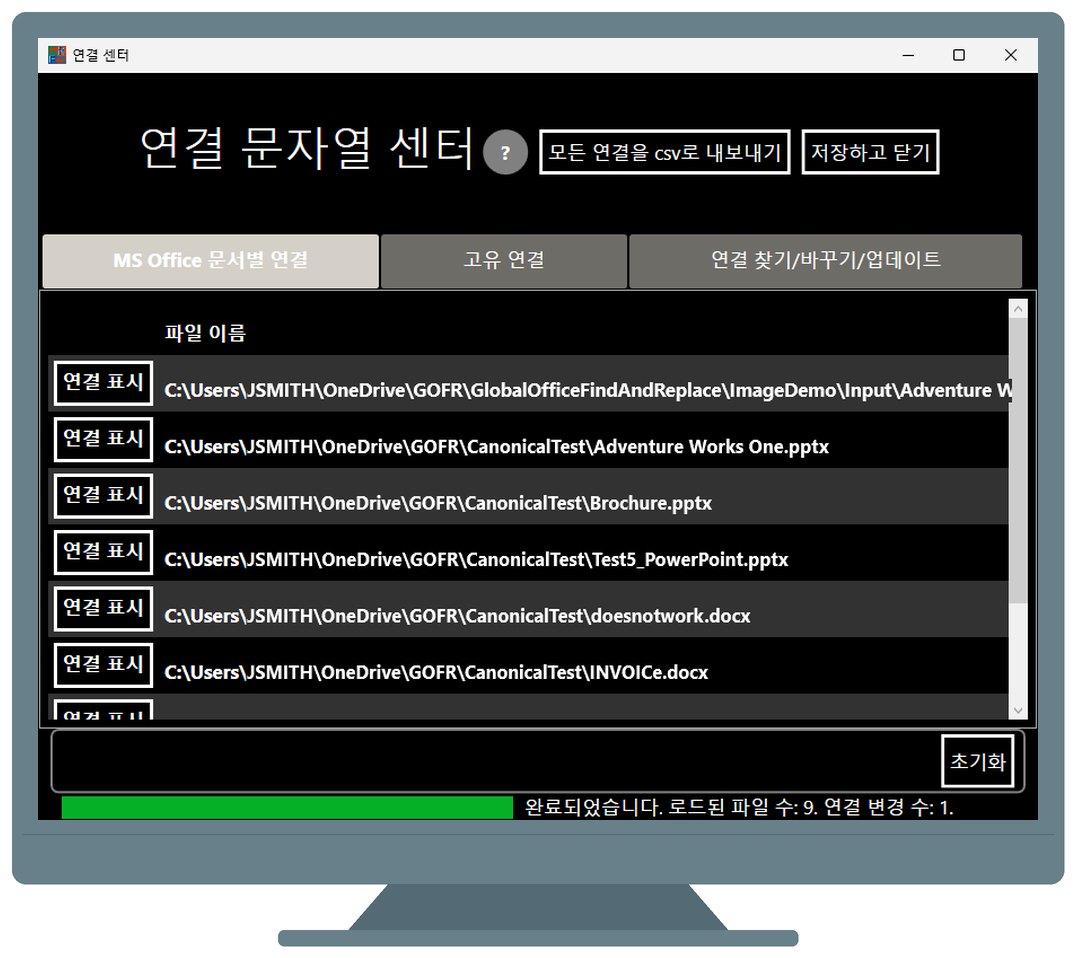Select the doesnotwork.docx file path
Image resolution: width=1076 pixels, height=958 pixels.
pos(457,616)
